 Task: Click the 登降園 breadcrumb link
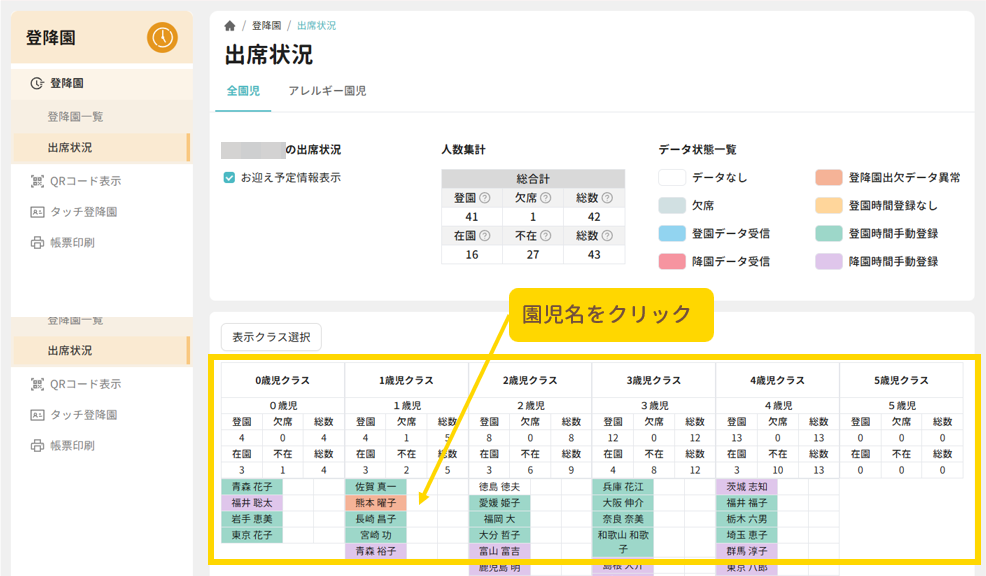pos(266,25)
